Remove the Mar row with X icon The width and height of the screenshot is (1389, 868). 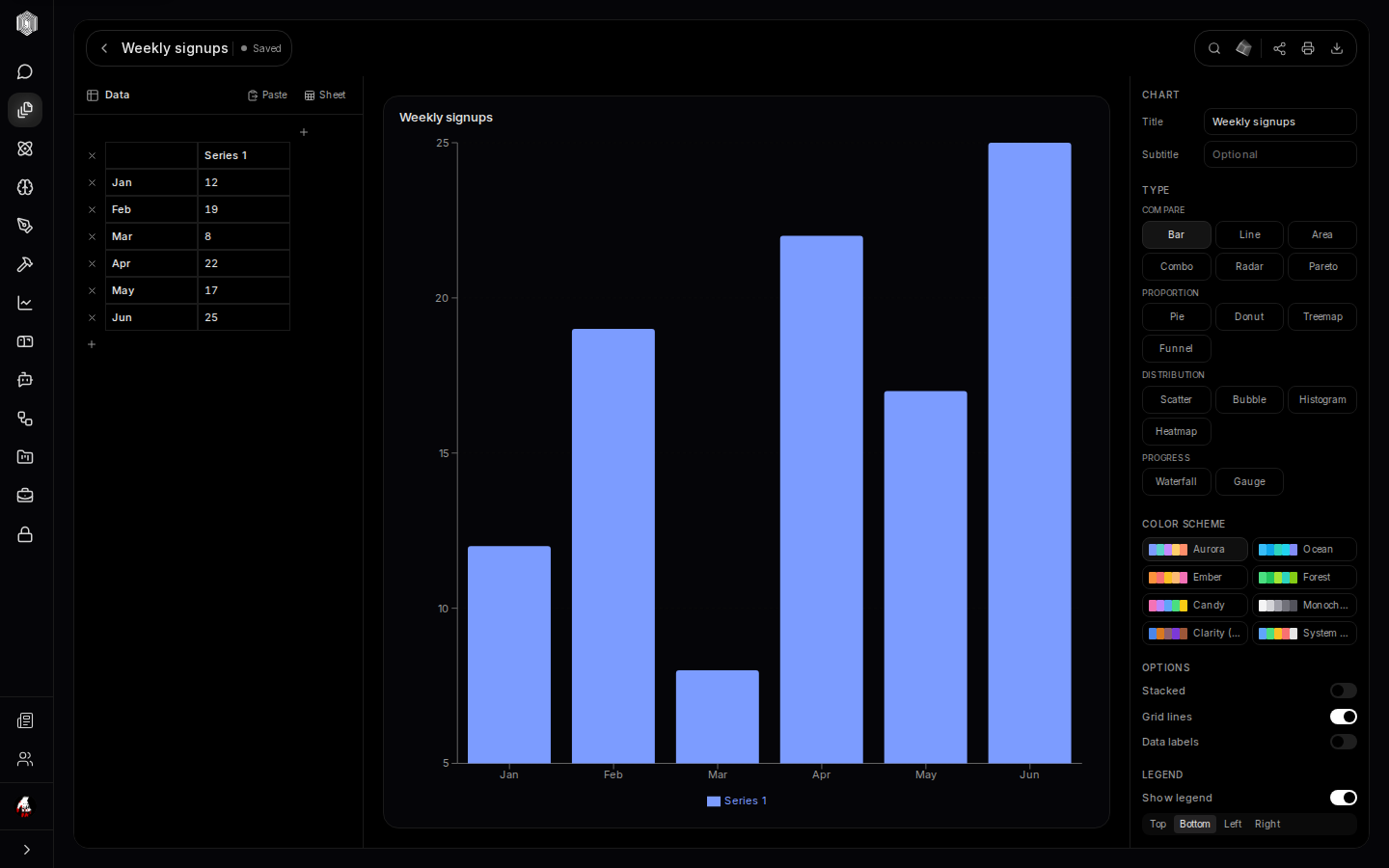pyautogui.click(x=92, y=236)
